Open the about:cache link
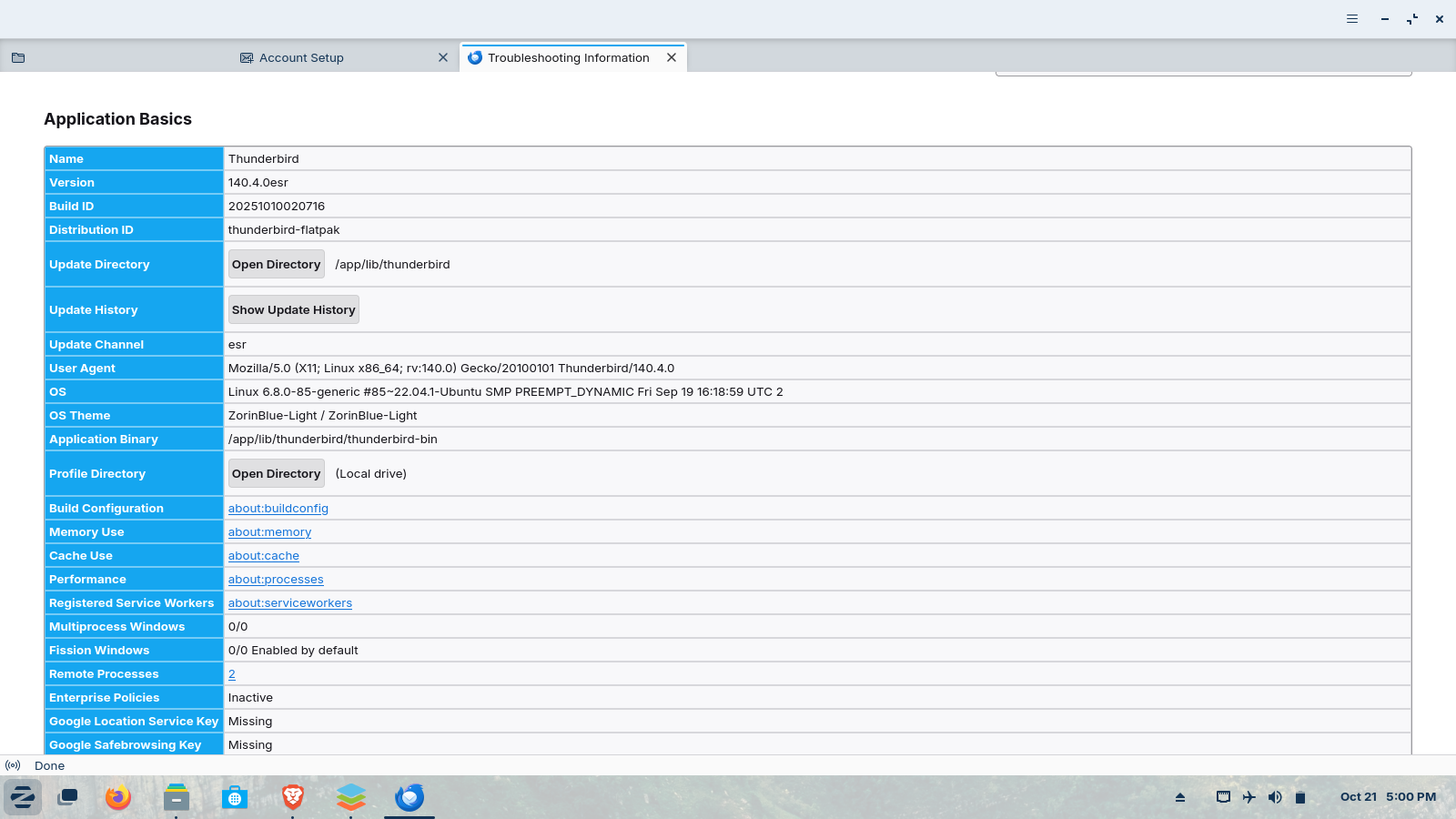The width and height of the screenshot is (1456, 819). click(x=264, y=556)
